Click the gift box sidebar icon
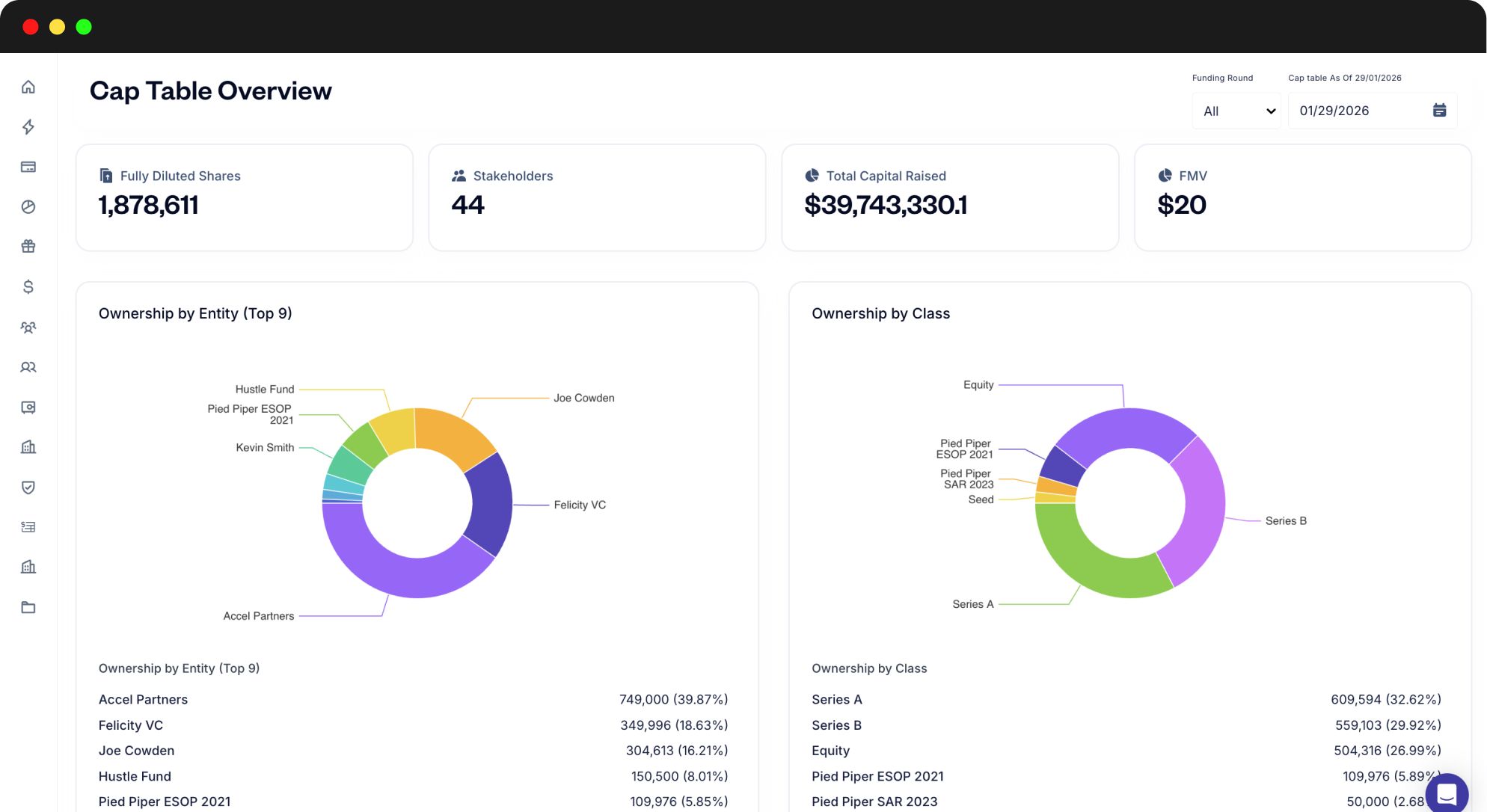The height and width of the screenshot is (812, 1487). point(28,247)
